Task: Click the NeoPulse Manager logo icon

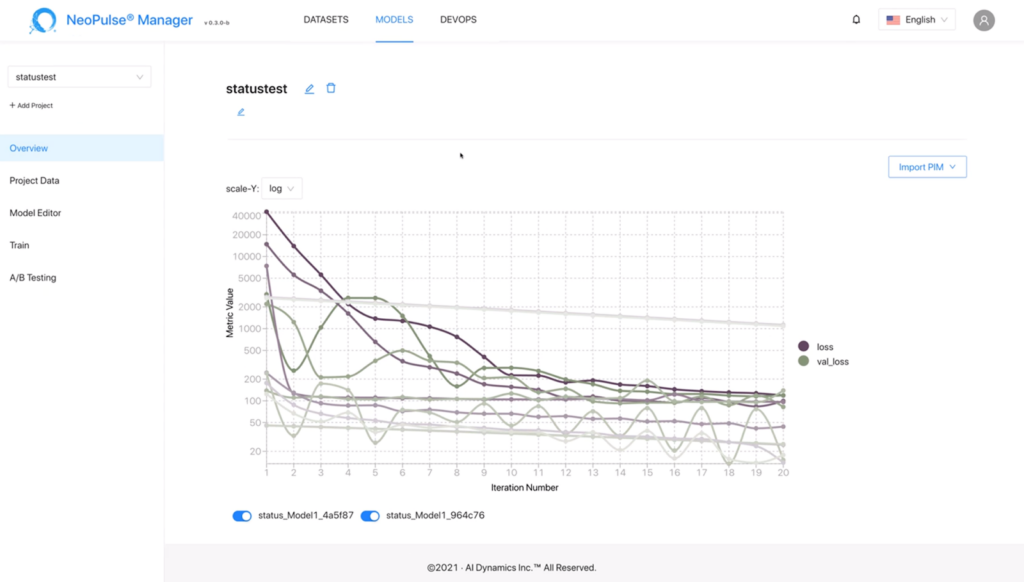Action: tap(43, 20)
